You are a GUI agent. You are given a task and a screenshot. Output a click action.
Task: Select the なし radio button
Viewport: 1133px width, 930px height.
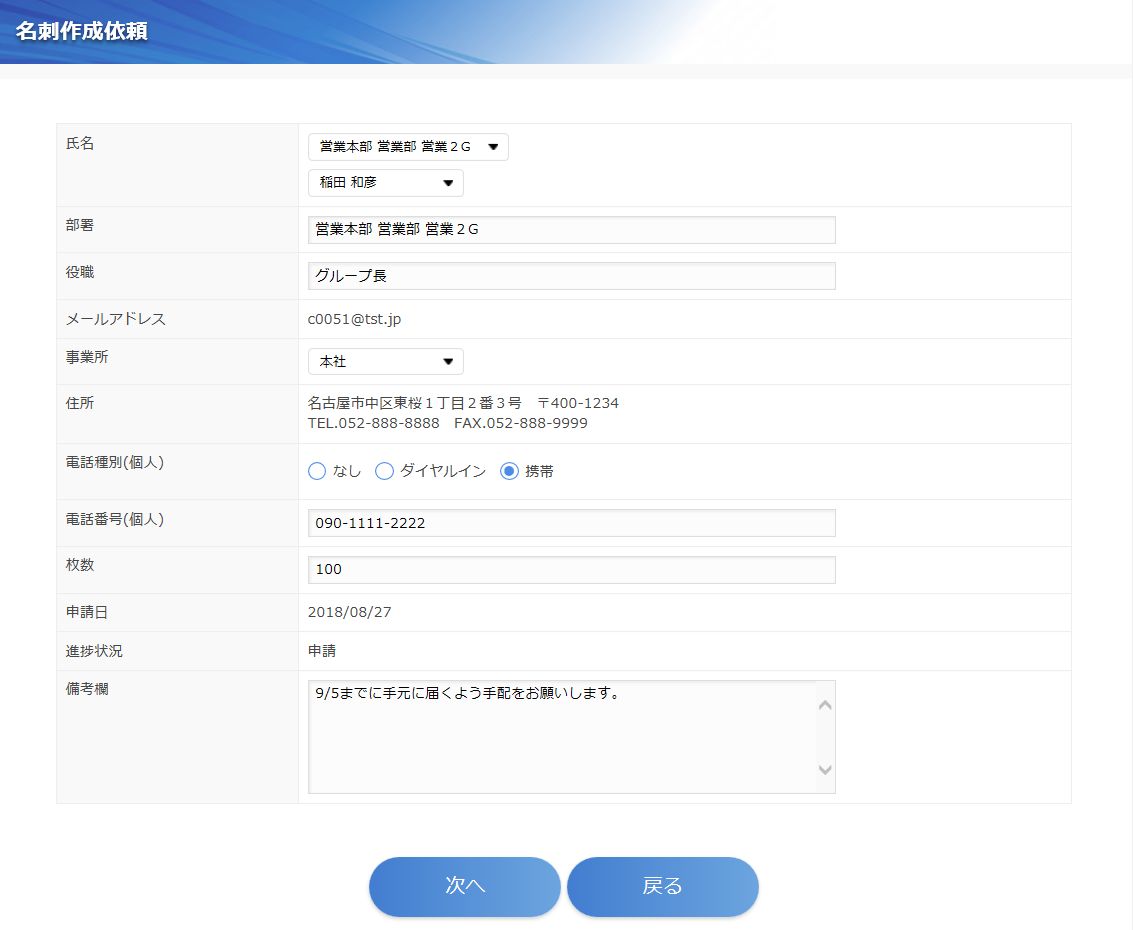(x=318, y=471)
